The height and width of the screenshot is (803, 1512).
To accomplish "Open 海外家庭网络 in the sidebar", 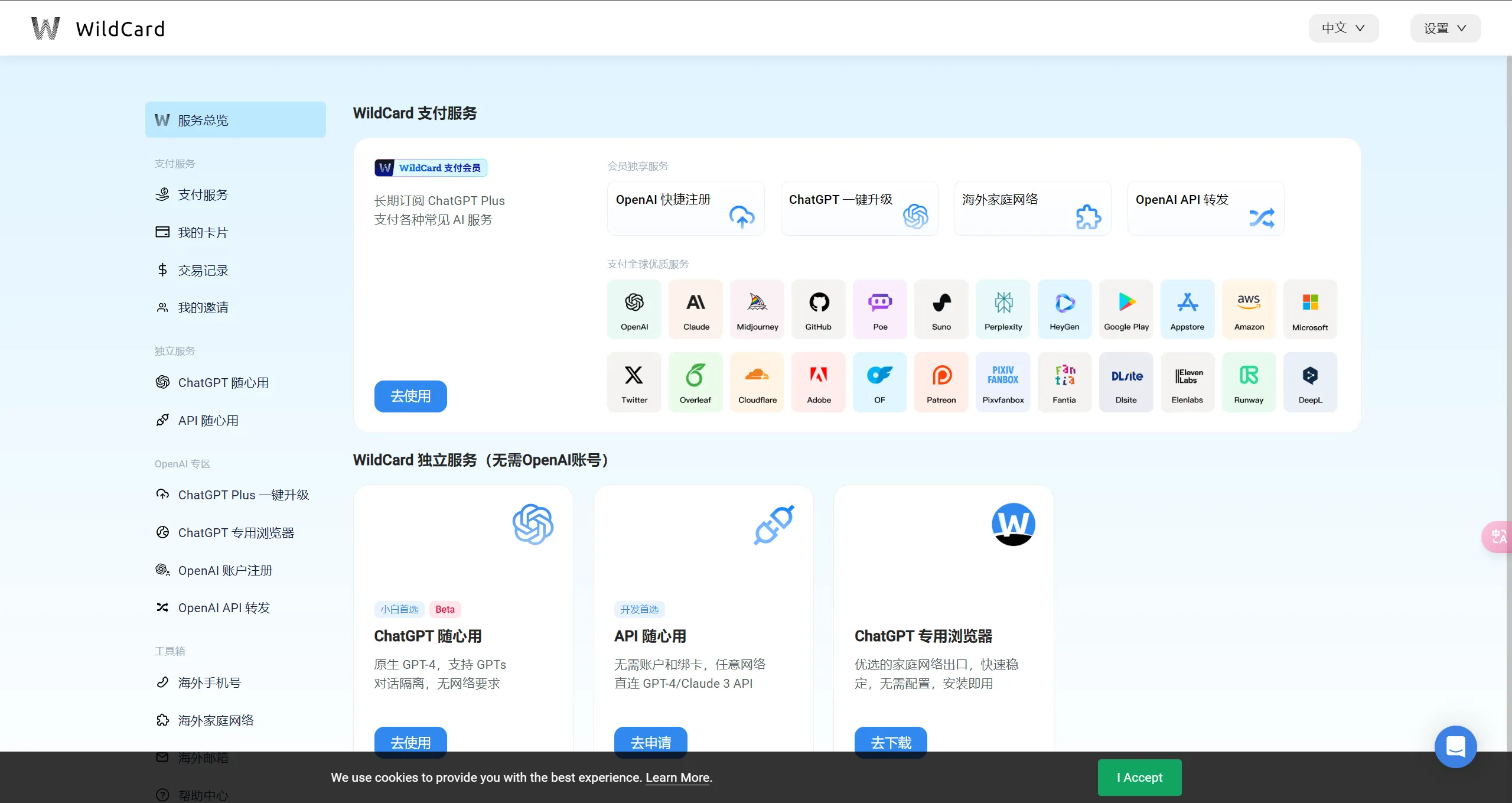I will click(x=236, y=720).
